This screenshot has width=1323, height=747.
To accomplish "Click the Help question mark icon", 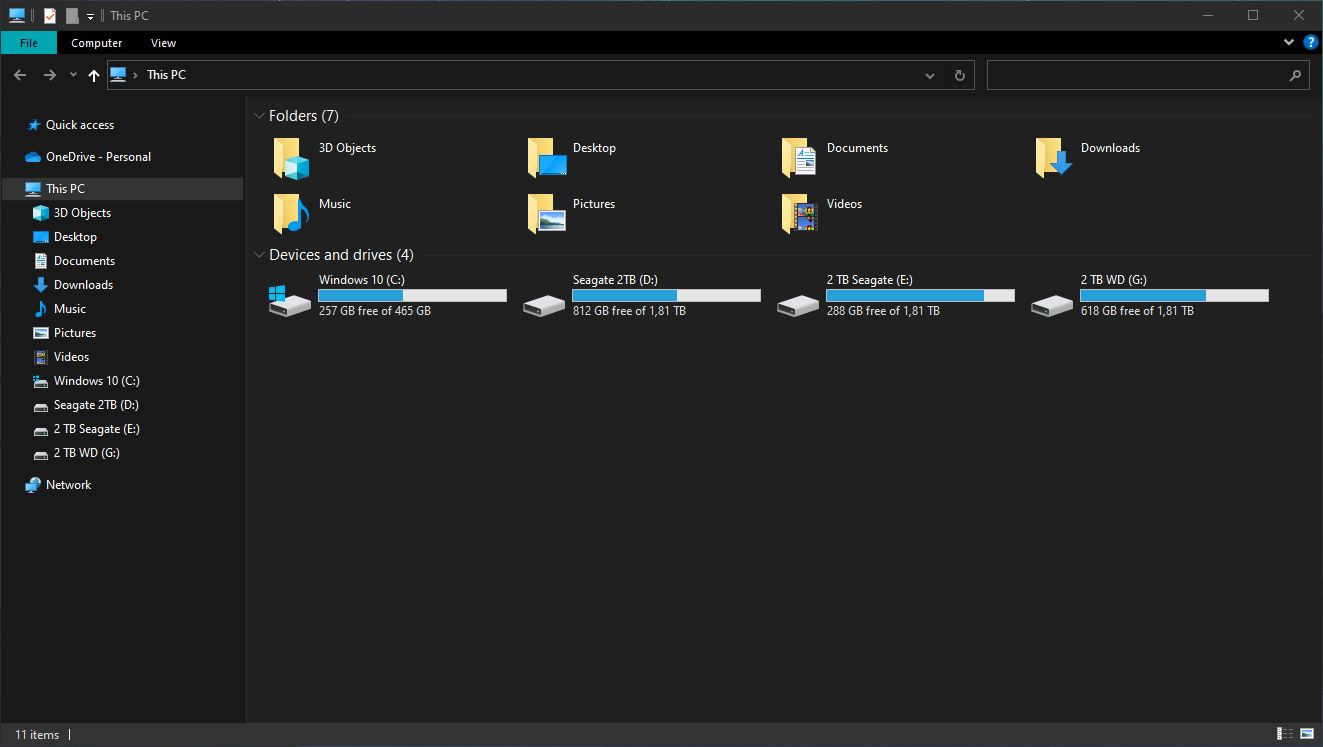I will [1310, 42].
